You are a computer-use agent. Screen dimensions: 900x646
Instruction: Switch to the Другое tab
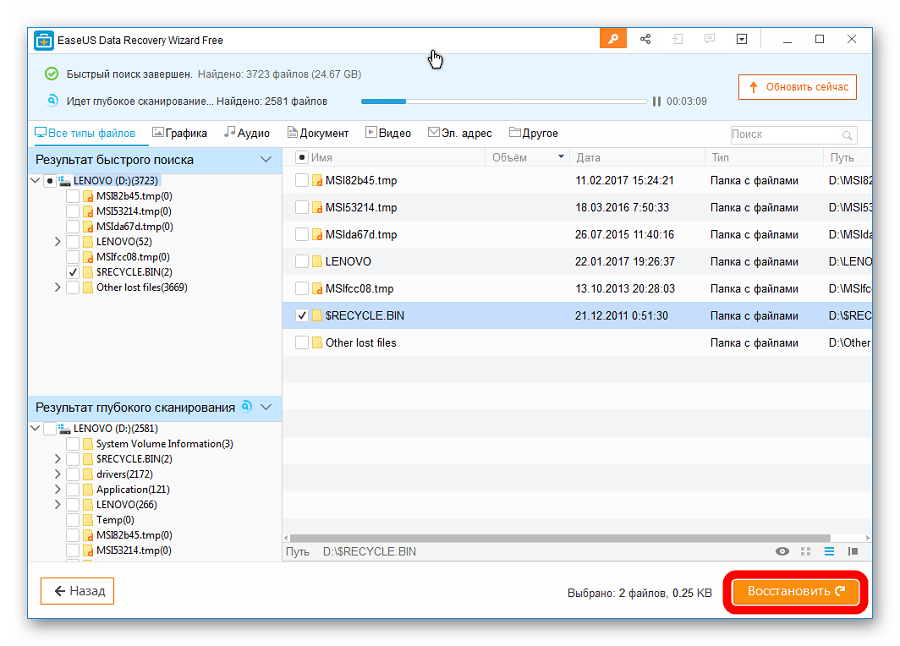[x=533, y=133]
